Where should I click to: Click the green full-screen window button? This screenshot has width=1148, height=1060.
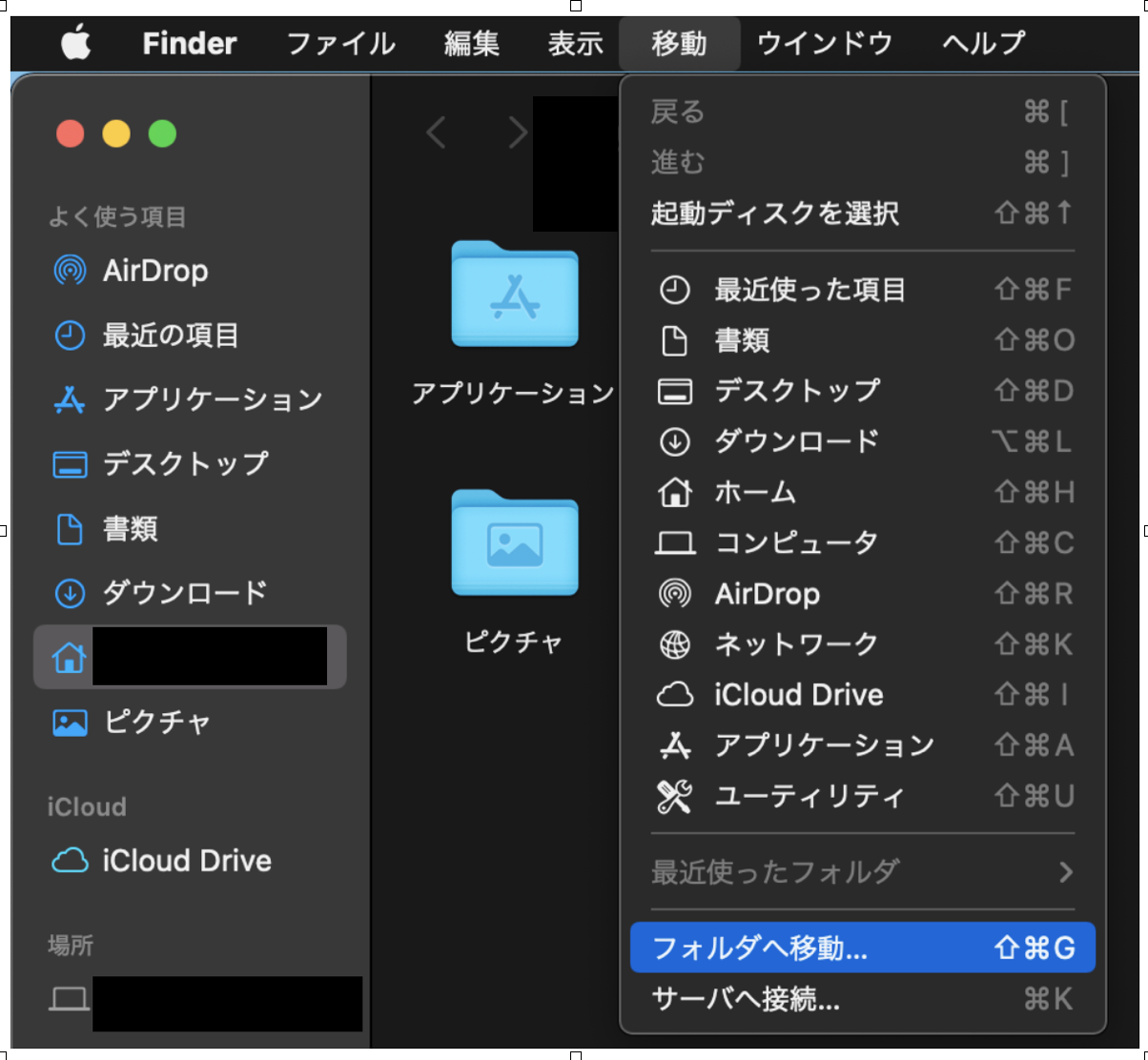pos(163,133)
